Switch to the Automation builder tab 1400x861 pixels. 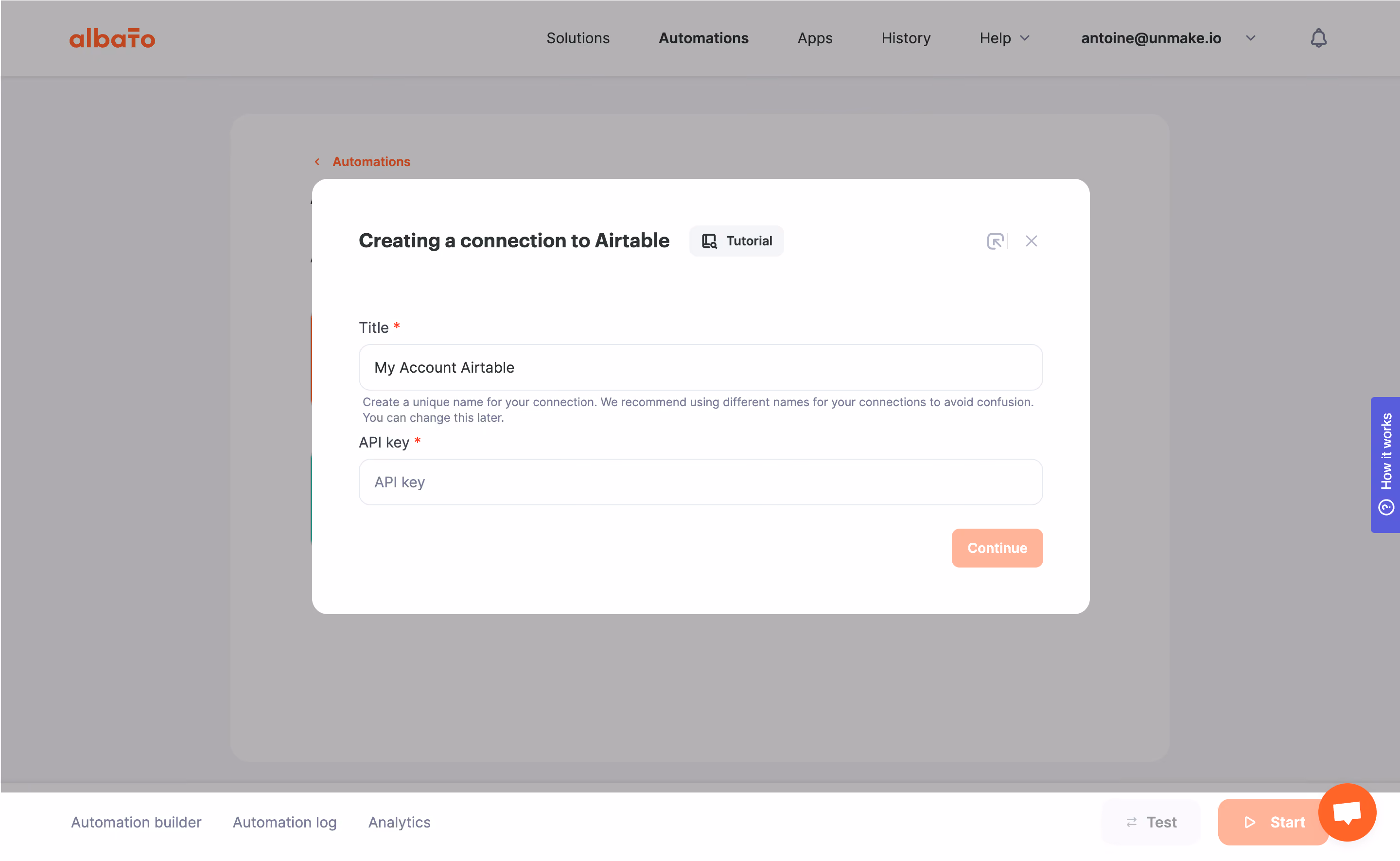(x=136, y=822)
